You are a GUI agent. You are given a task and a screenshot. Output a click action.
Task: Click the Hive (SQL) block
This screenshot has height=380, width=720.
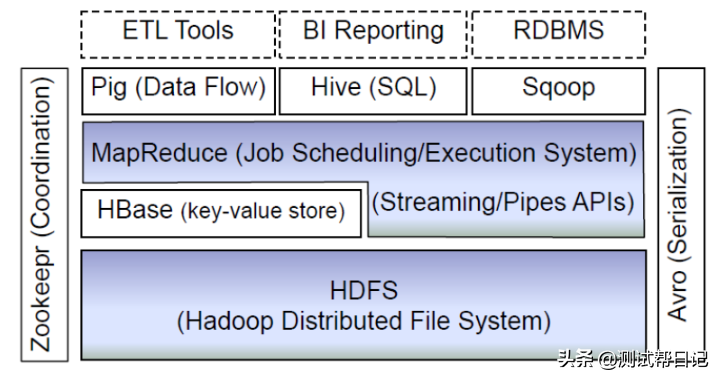[x=373, y=91]
